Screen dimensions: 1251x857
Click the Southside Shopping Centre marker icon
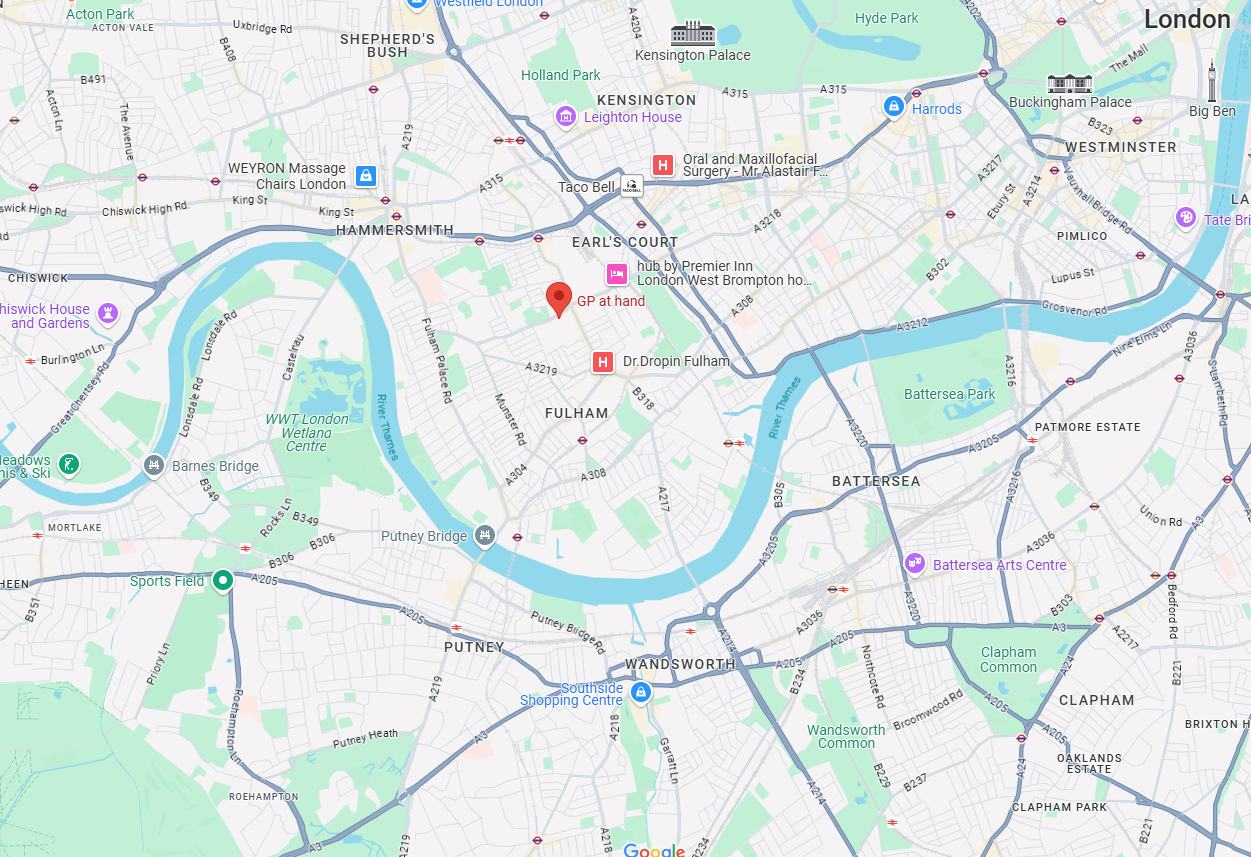click(641, 692)
